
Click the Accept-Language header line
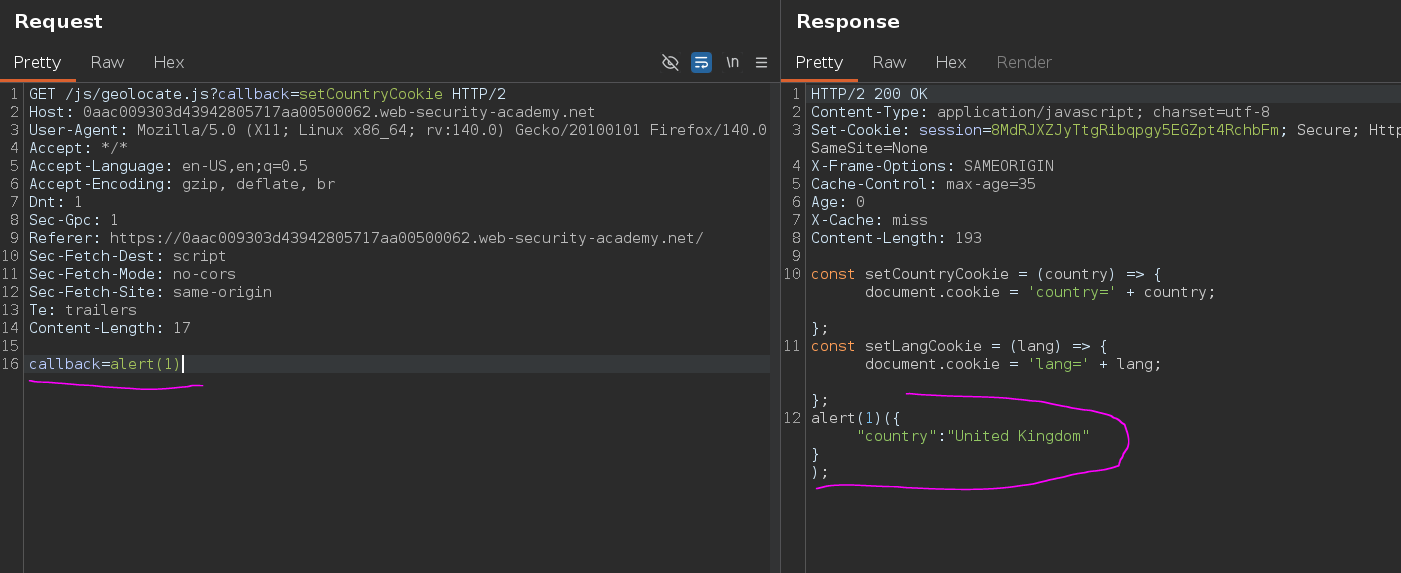168,166
